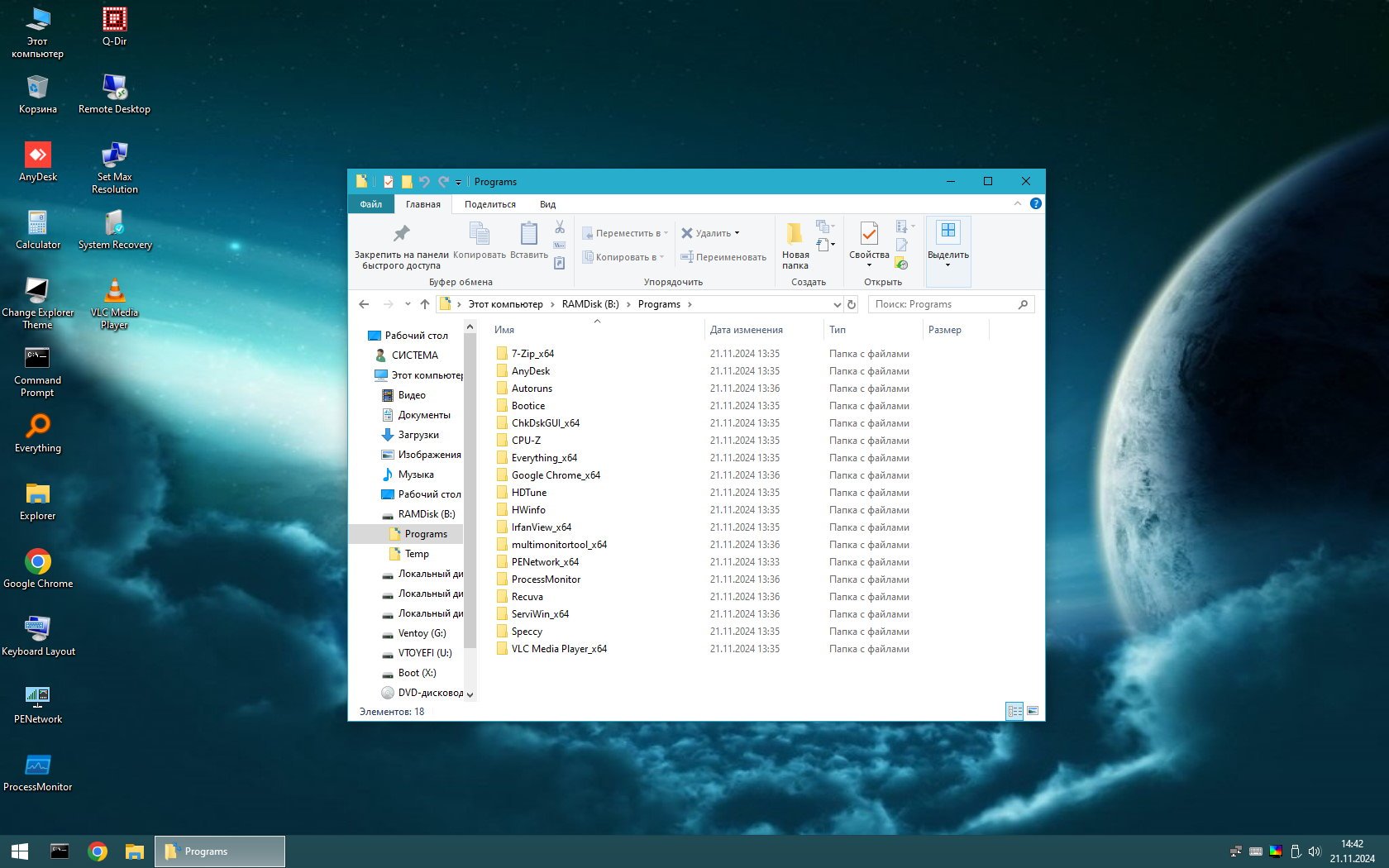
Task: Select the Temp folder in the navigation tree
Action: coord(417,554)
